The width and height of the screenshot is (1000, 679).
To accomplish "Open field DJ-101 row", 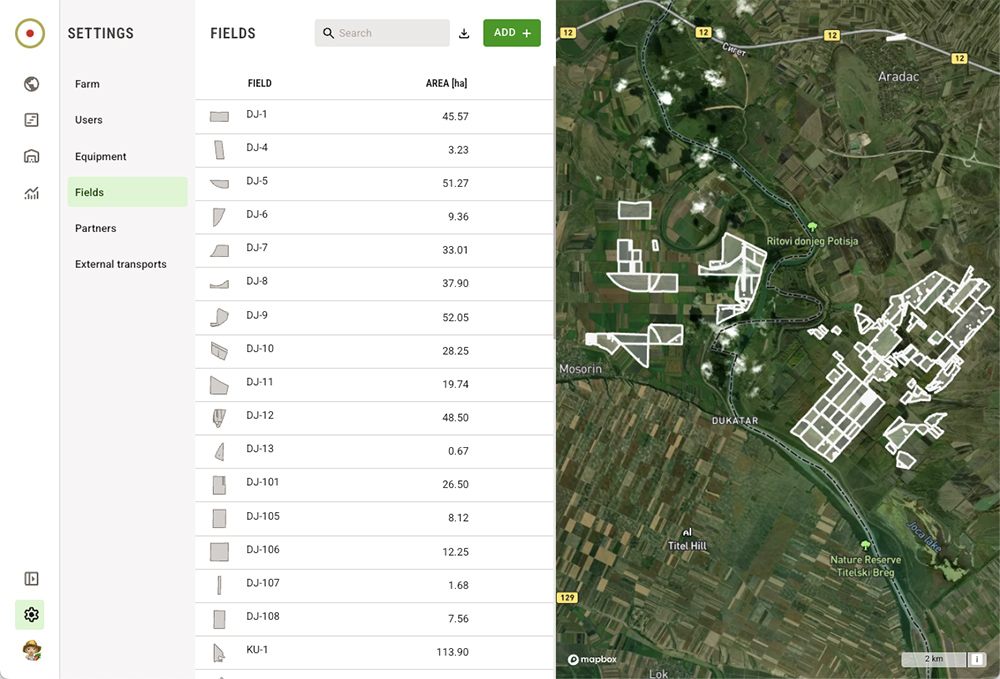I will (x=374, y=485).
